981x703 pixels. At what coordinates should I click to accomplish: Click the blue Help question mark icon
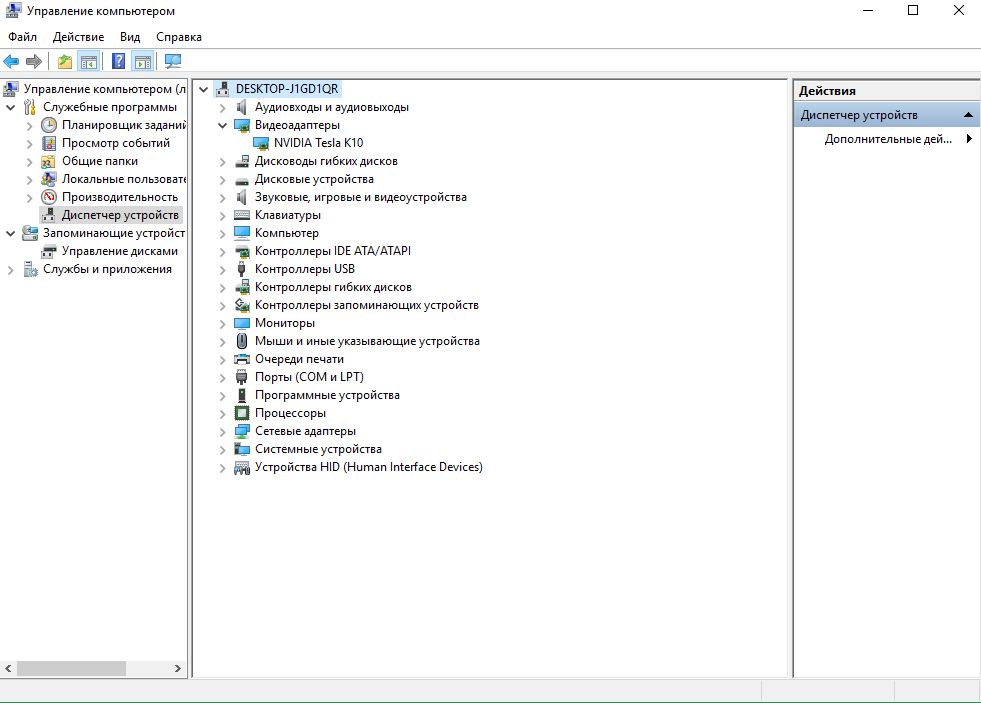pyautogui.click(x=118, y=62)
